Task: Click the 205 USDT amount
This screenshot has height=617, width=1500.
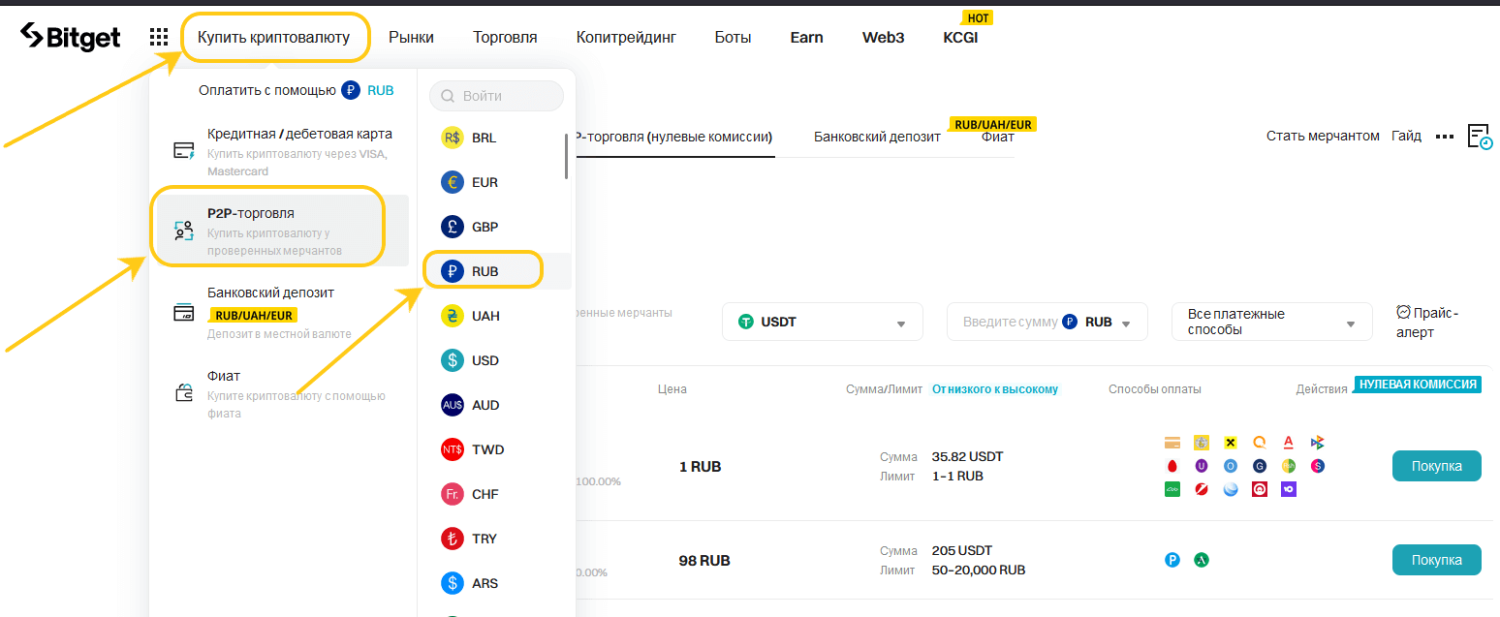Action: [x=960, y=551]
